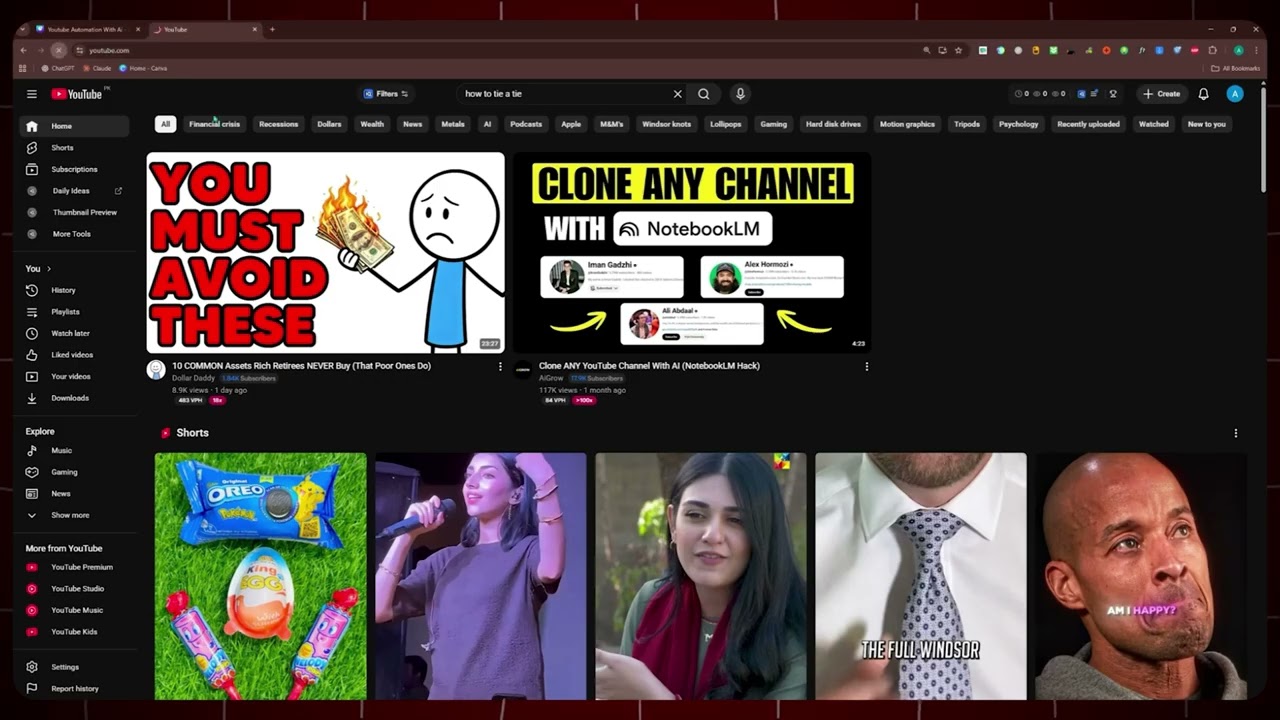1280x720 pixels.
Task: Select the Recently uploaded chip
Action: 1089,124
